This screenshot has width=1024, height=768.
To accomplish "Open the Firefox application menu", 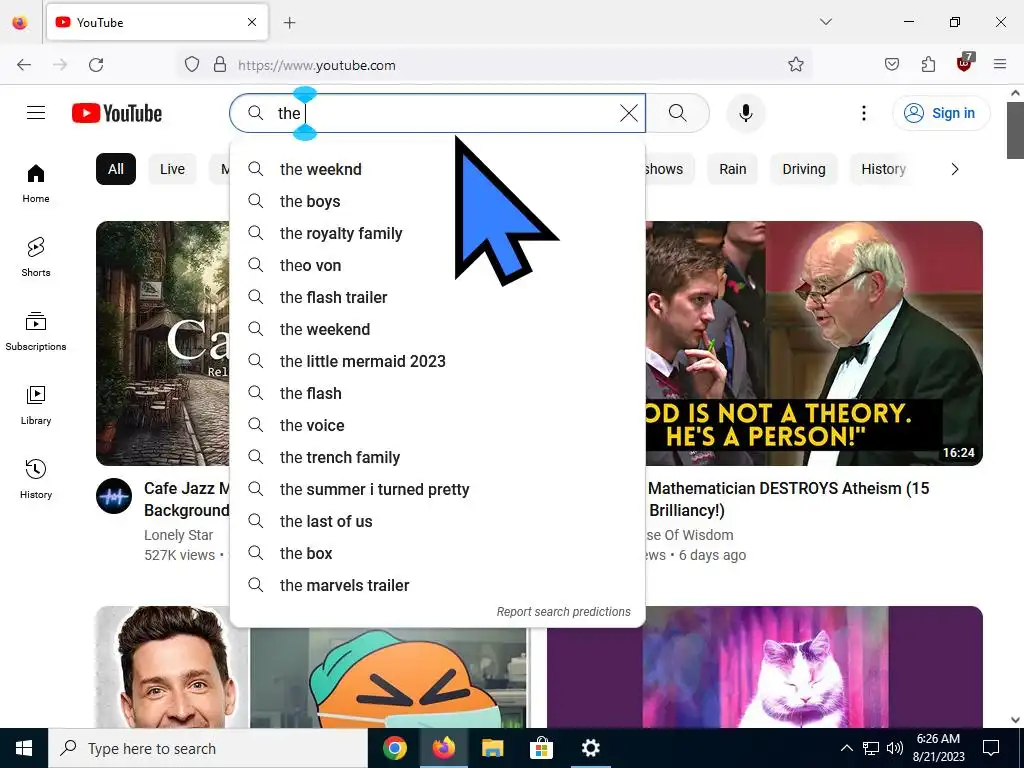I will [x=1000, y=64].
